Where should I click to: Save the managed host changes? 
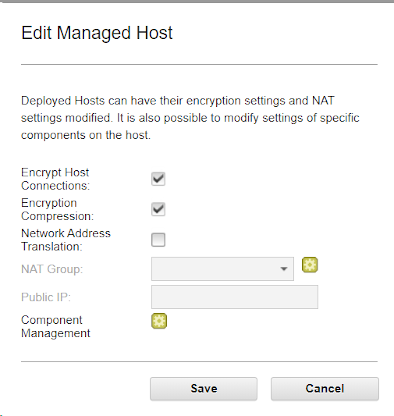(x=204, y=389)
